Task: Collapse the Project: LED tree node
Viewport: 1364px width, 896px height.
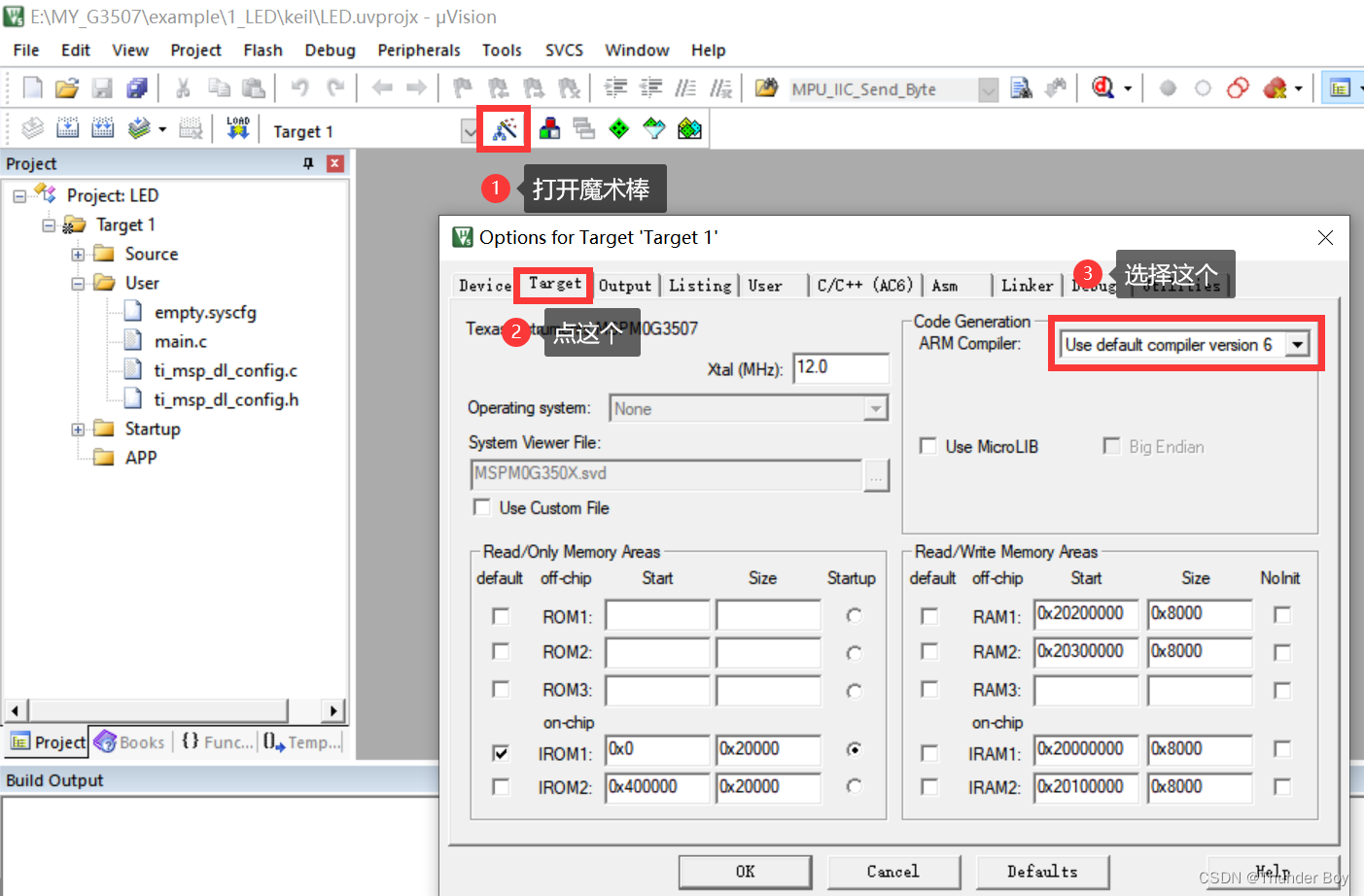Action: 19,196
